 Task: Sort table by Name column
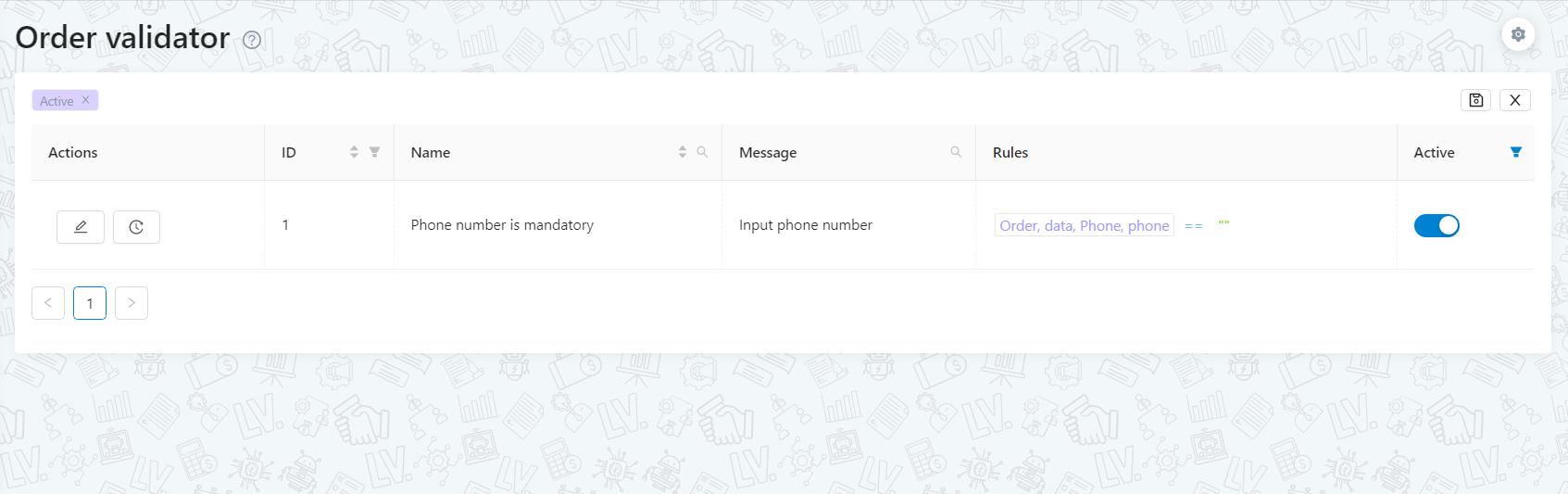[x=683, y=152]
